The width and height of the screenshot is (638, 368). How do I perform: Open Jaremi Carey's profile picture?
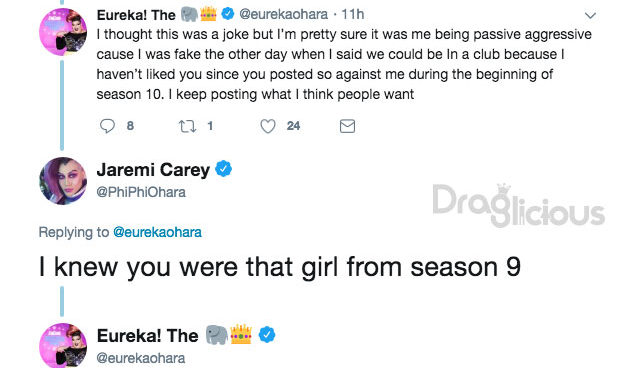coord(63,181)
